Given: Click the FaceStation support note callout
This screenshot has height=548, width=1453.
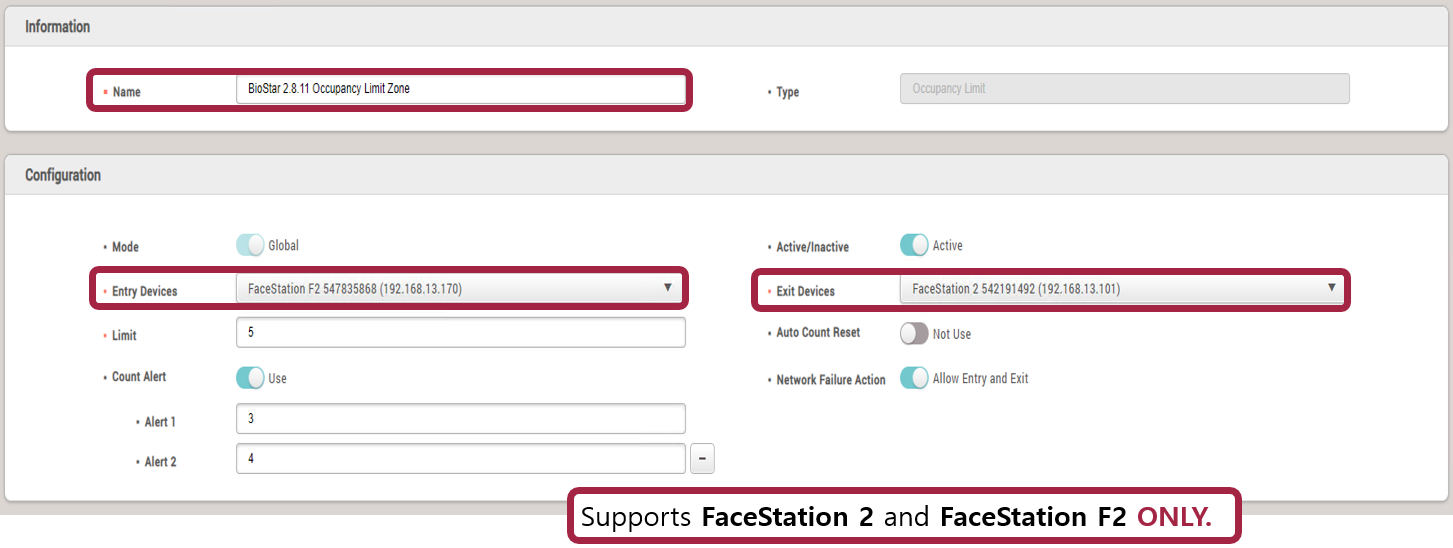Looking at the screenshot, I should [x=904, y=517].
